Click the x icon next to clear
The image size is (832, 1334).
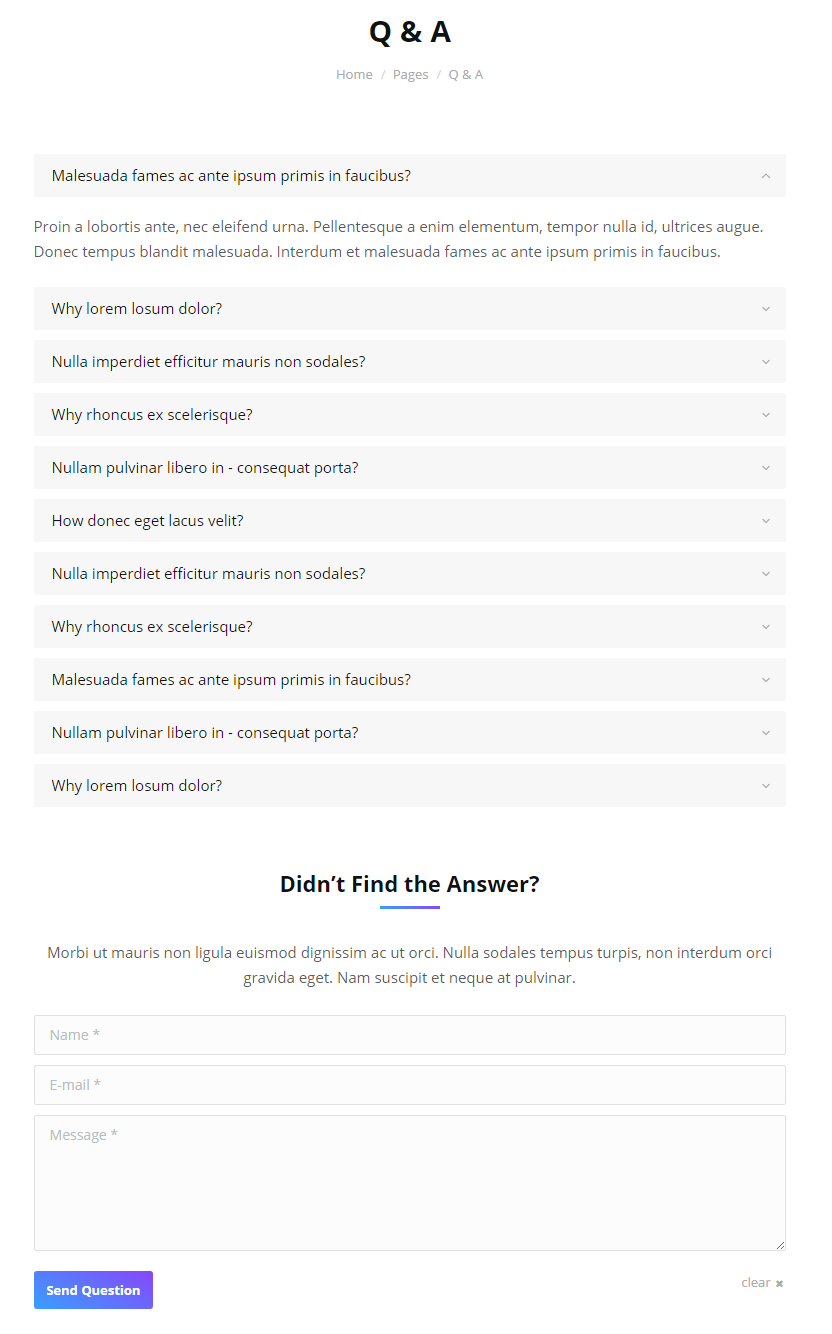(779, 1284)
